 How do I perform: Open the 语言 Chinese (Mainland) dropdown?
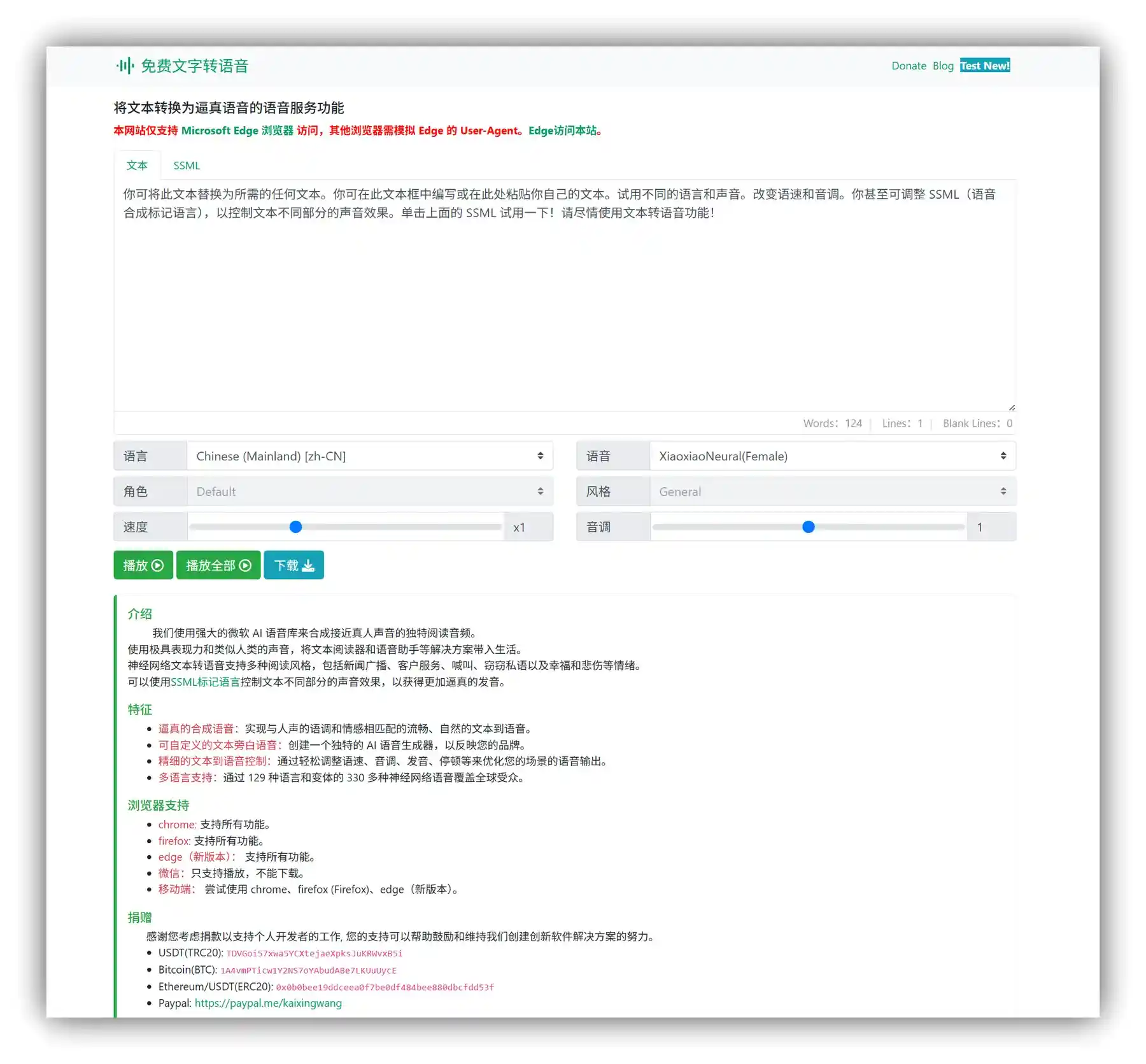[369, 456]
